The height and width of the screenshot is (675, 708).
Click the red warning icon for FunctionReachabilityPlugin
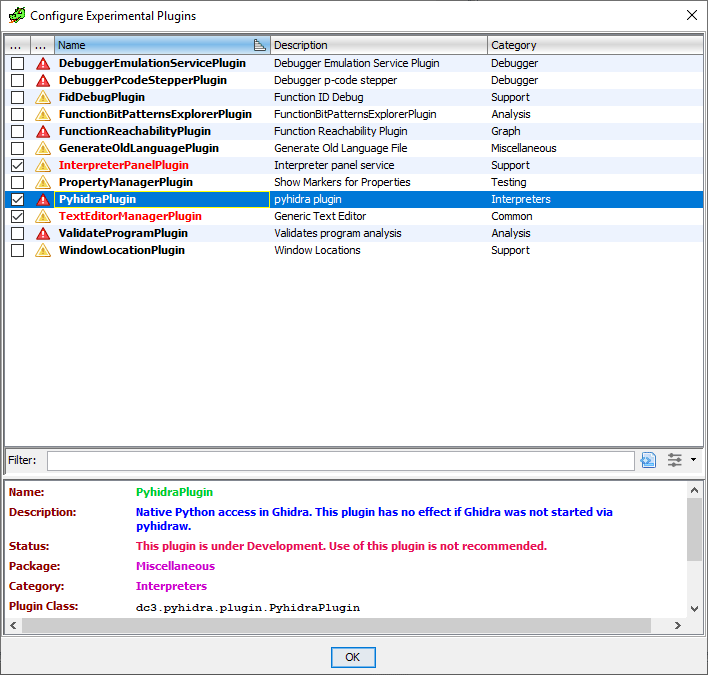point(43,131)
